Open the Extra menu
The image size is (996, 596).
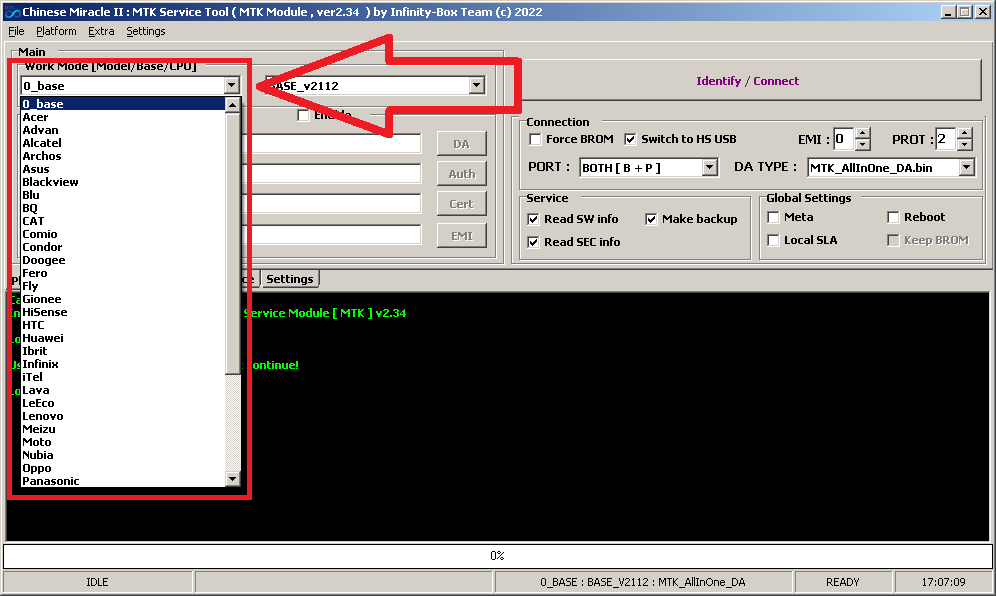(101, 31)
